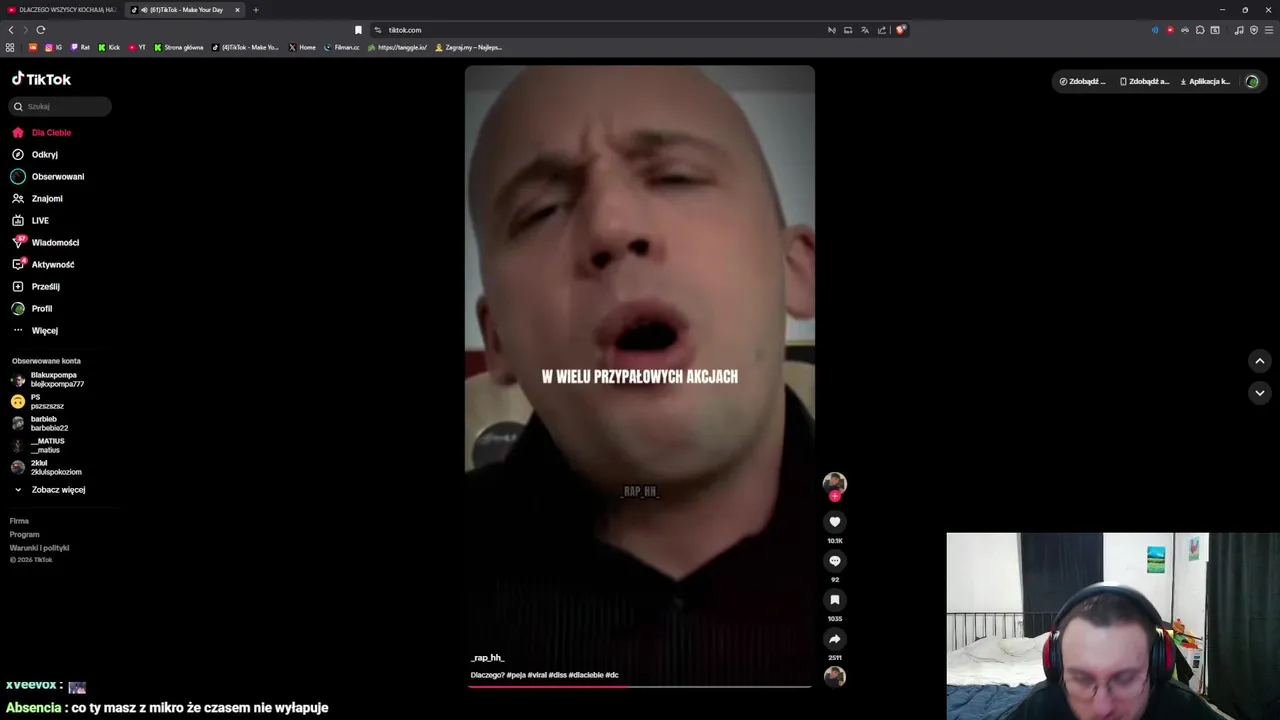Screen dimensions: 1280x720
Task: Go to previous video with up arrow
Action: (x=1260, y=361)
